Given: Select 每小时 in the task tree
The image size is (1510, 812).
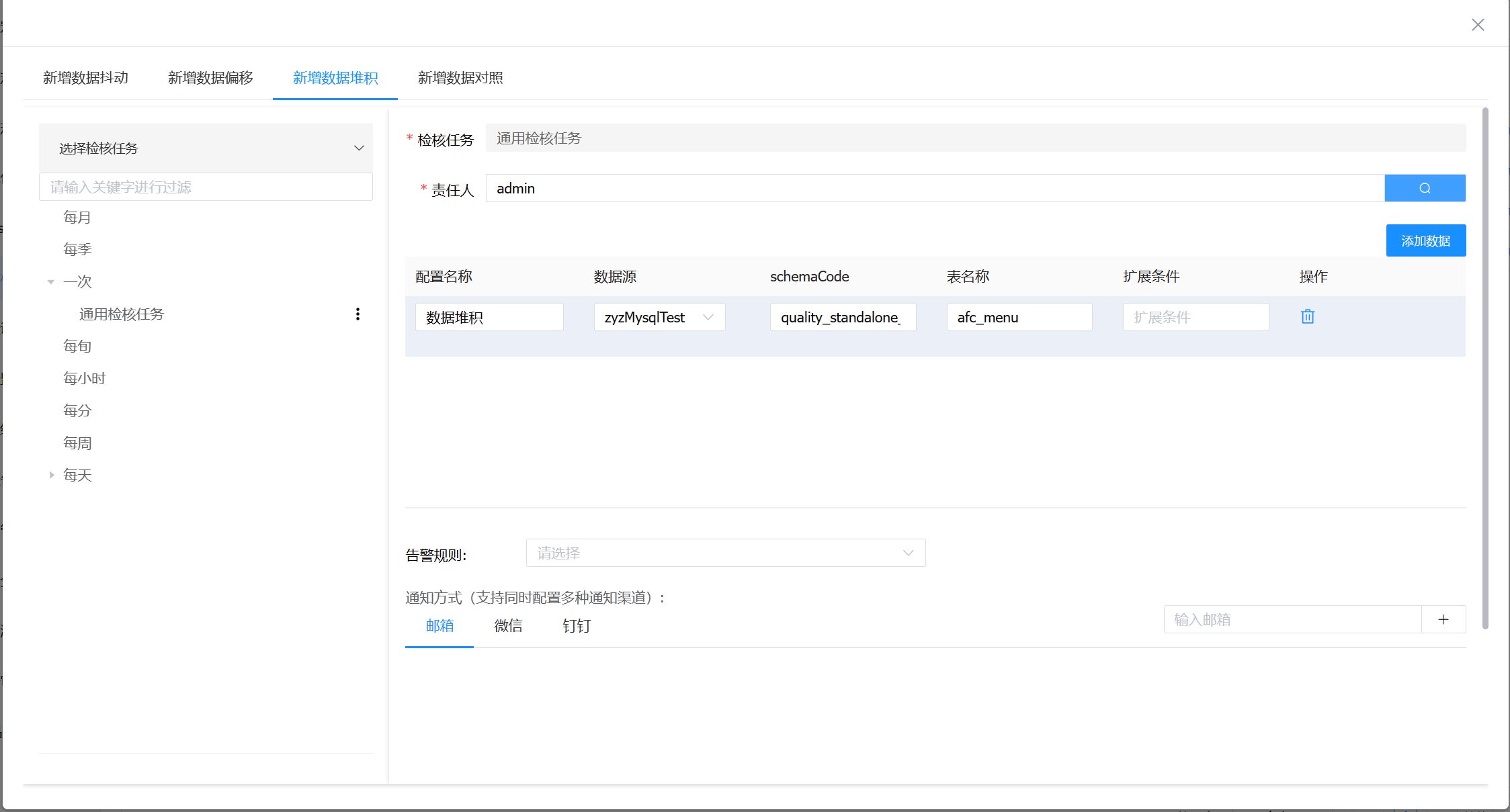Looking at the screenshot, I should point(84,378).
